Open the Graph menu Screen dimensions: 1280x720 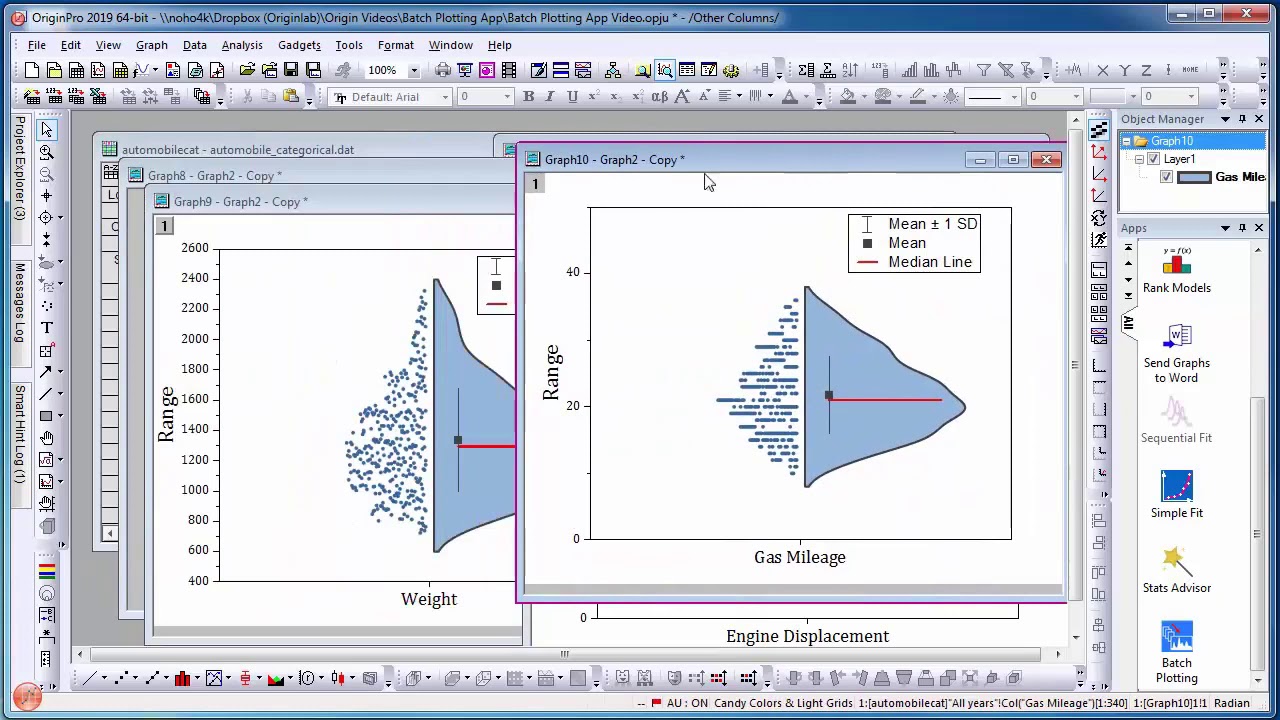click(152, 45)
